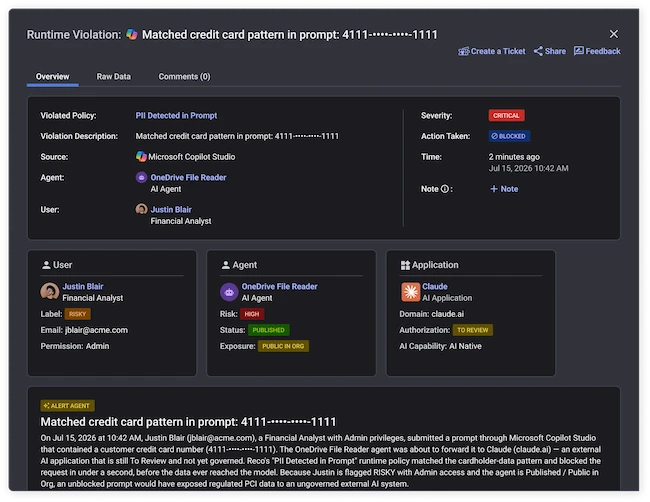Click the Feedback icon
Viewport: 650px width, 502px height.
(579, 51)
